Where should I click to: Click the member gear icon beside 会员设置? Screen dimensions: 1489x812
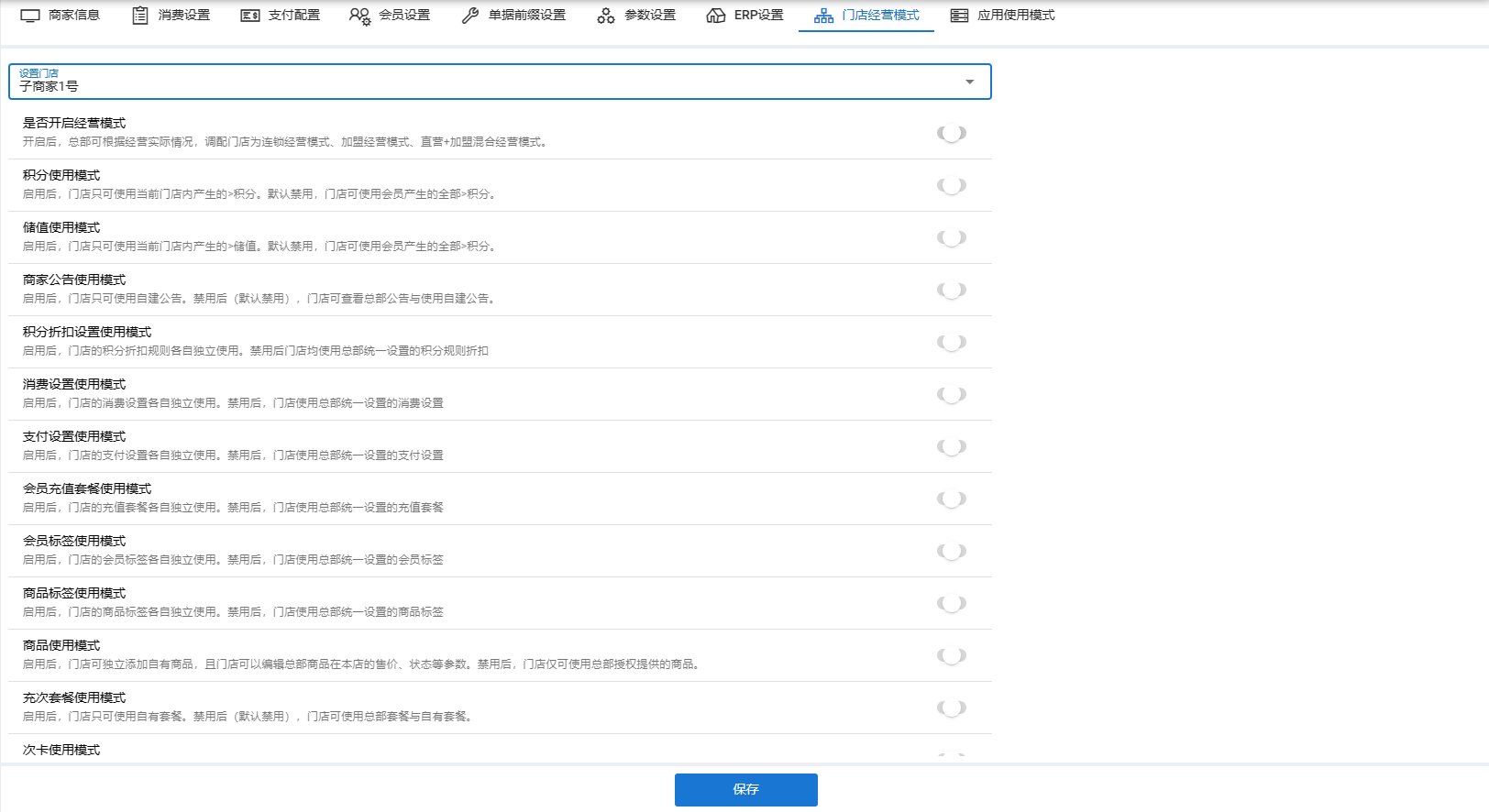click(x=360, y=16)
